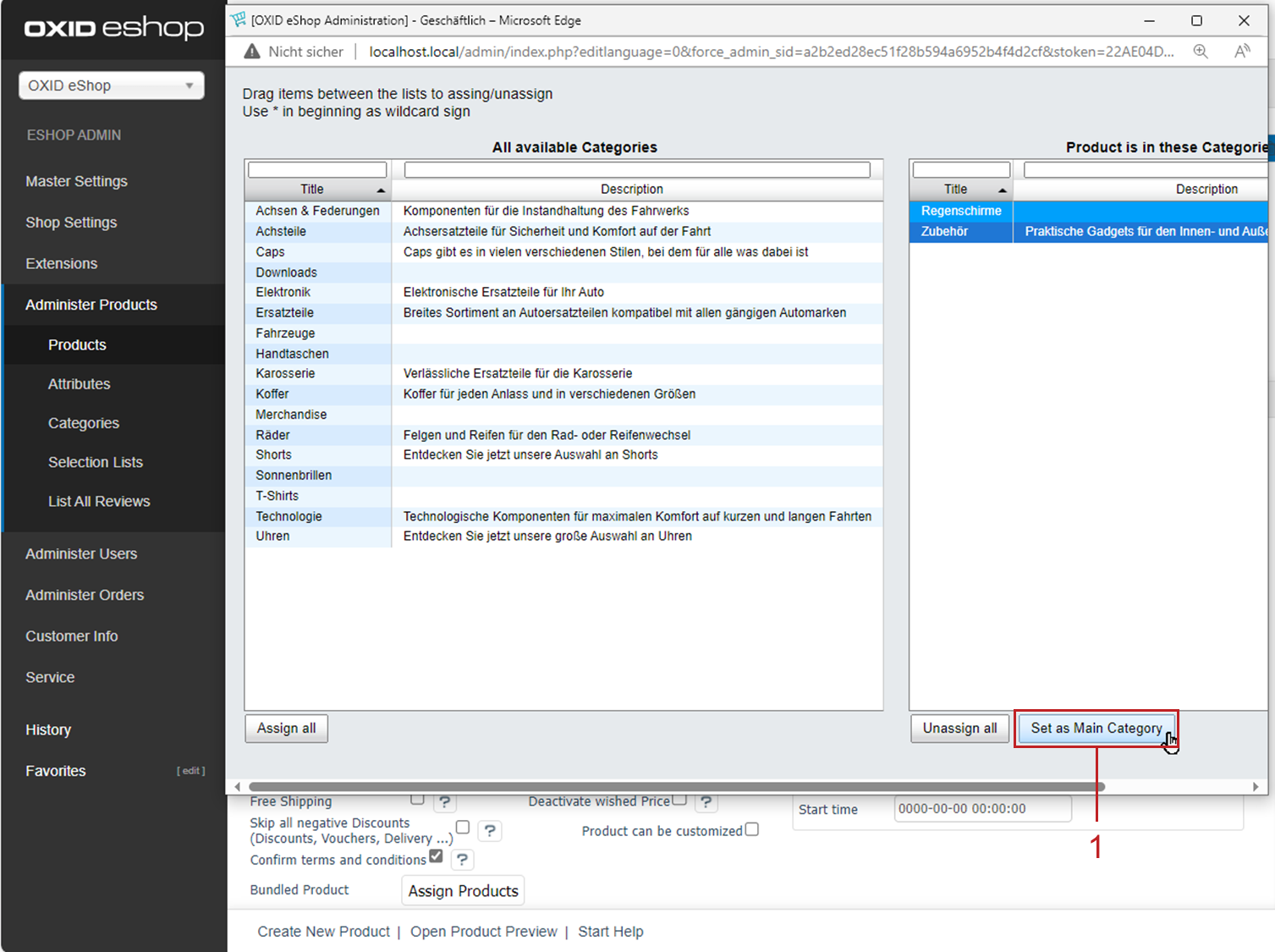The height and width of the screenshot is (952, 1275).
Task: Click the zoom magnifier icon in address bar
Action: click(1201, 52)
